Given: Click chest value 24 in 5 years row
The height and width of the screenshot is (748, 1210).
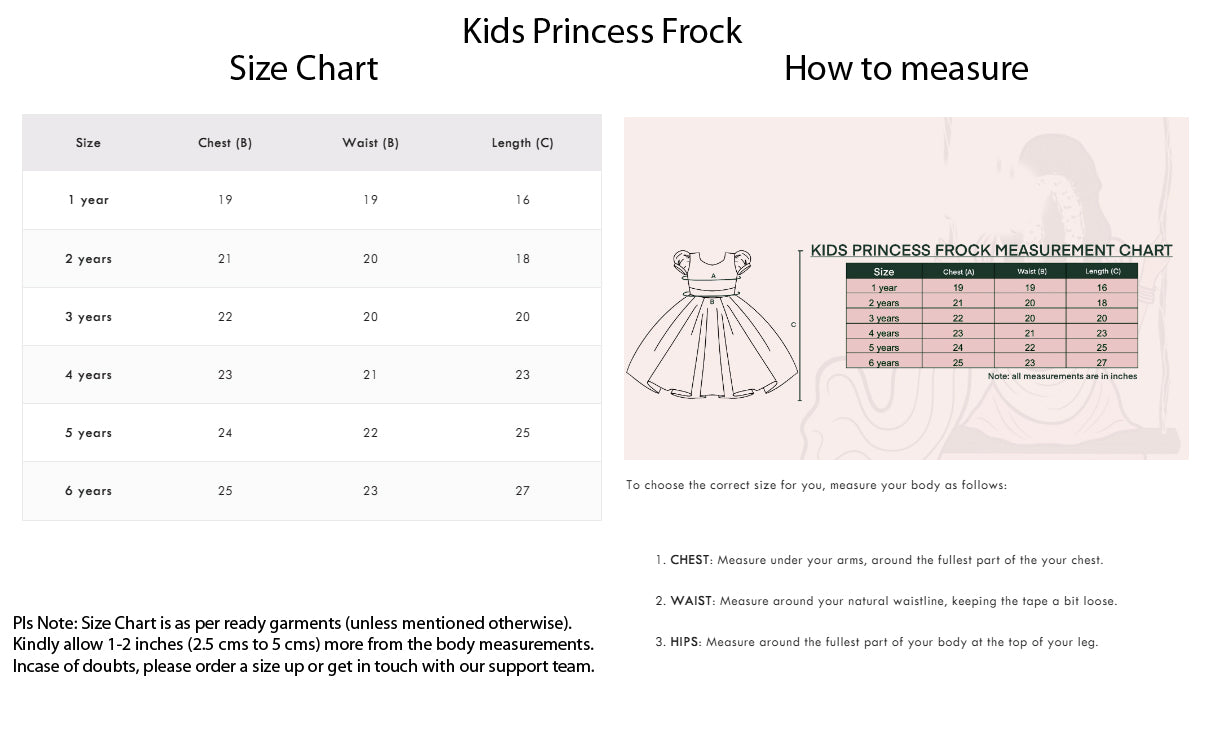Looking at the screenshot, I should tap(225, 433).
